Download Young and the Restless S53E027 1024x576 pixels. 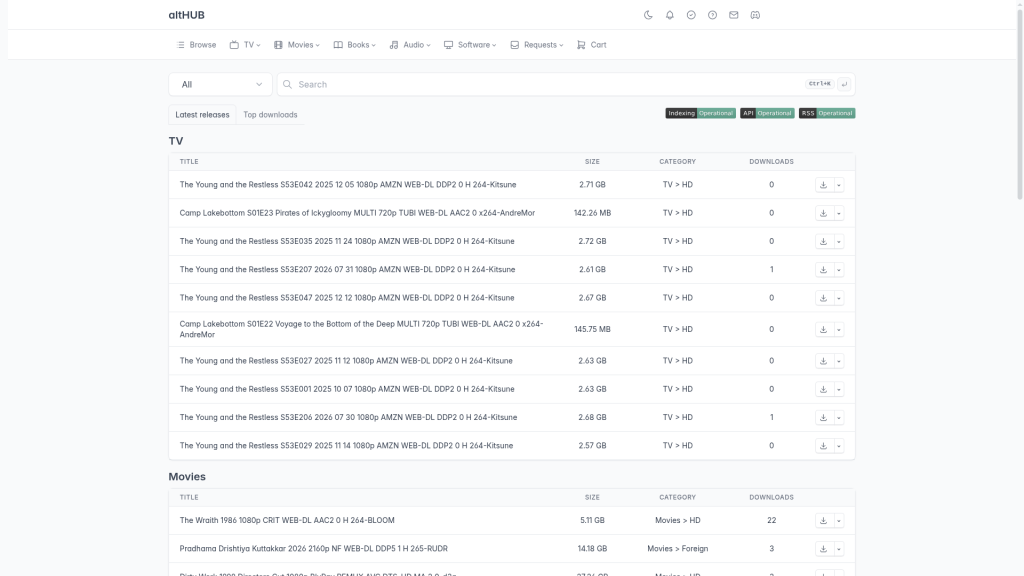824,361
